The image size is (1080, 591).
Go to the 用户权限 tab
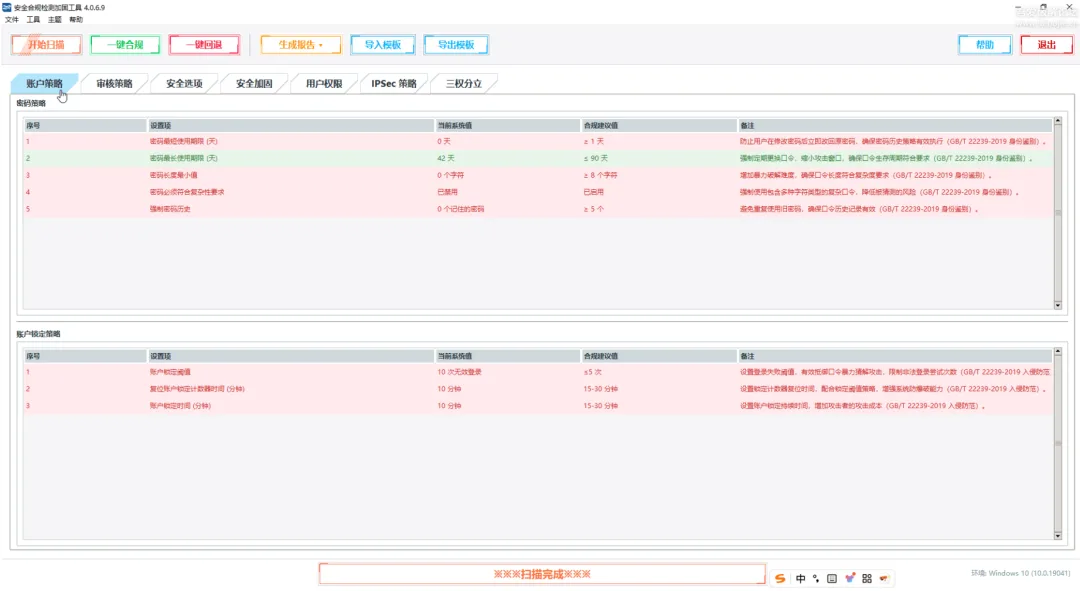tap(324, 83)
